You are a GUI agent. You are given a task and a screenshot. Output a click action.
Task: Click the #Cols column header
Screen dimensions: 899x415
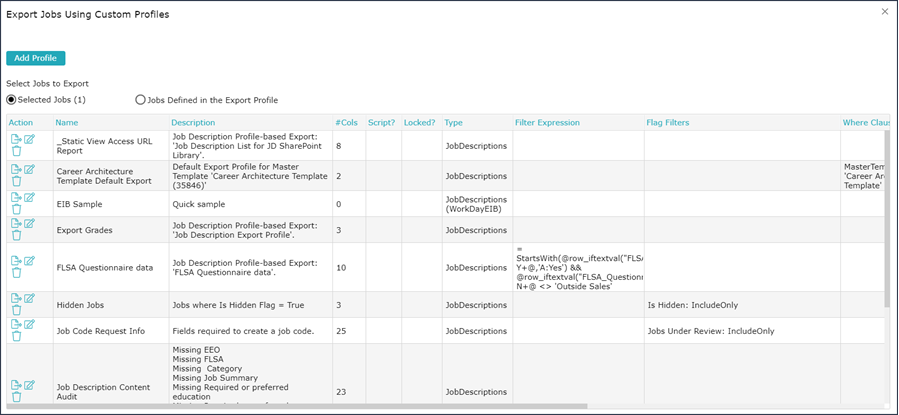345,123
